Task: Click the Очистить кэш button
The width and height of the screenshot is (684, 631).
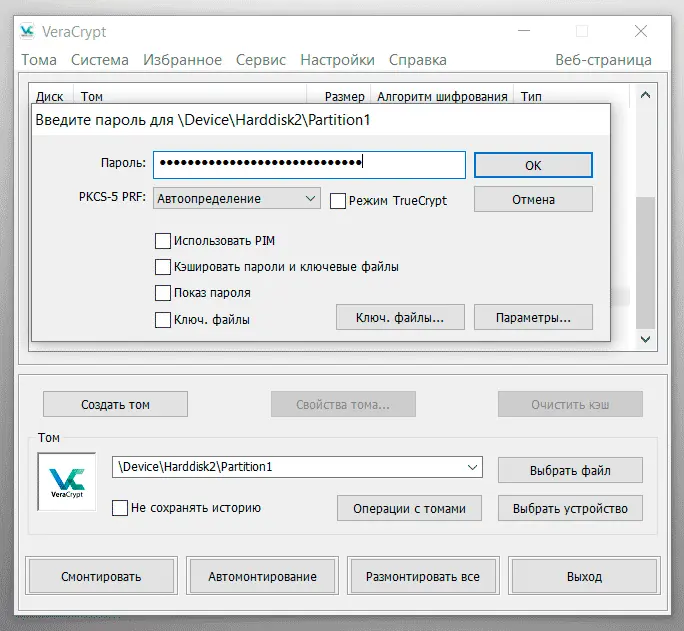Action: pos(570,404)
